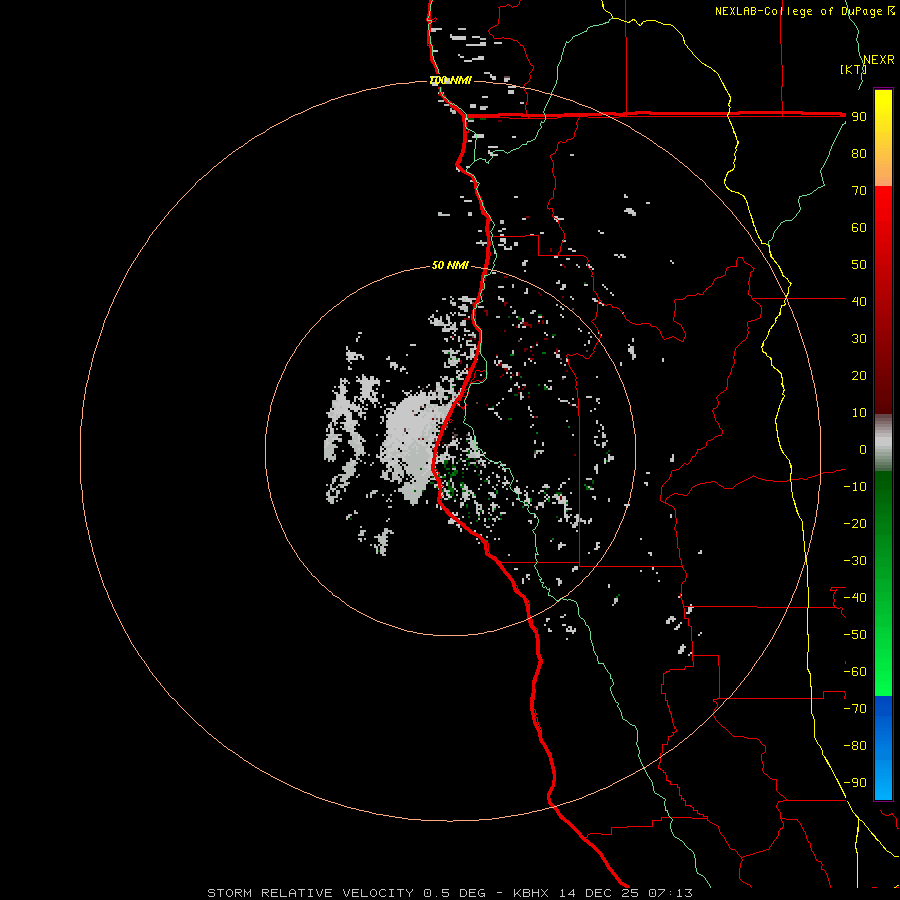Click the 40 value on the velocity scale
This screenshot has width=900, height=900.
pos(859,302)
